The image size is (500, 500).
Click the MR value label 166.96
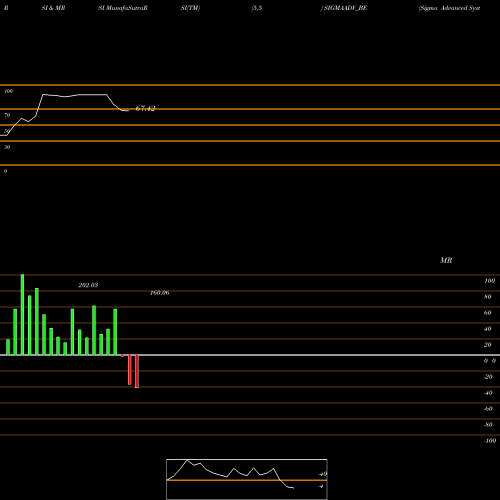(160, 293)
